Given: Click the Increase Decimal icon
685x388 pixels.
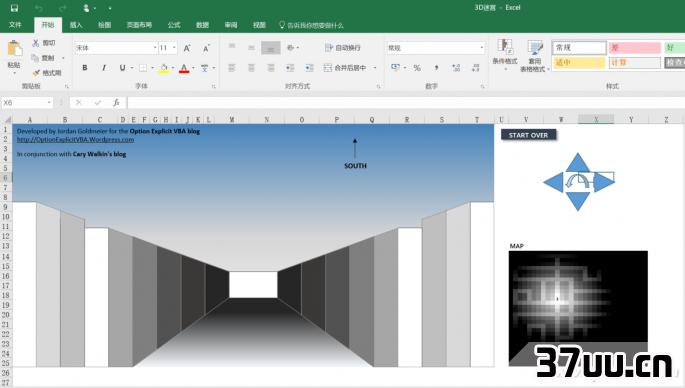Looking at the screenshot, I should [x=456, y=68].
